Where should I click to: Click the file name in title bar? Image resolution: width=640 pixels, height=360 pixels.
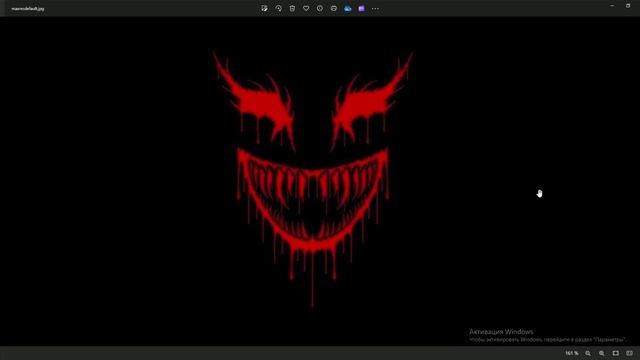tap(28, 9)
